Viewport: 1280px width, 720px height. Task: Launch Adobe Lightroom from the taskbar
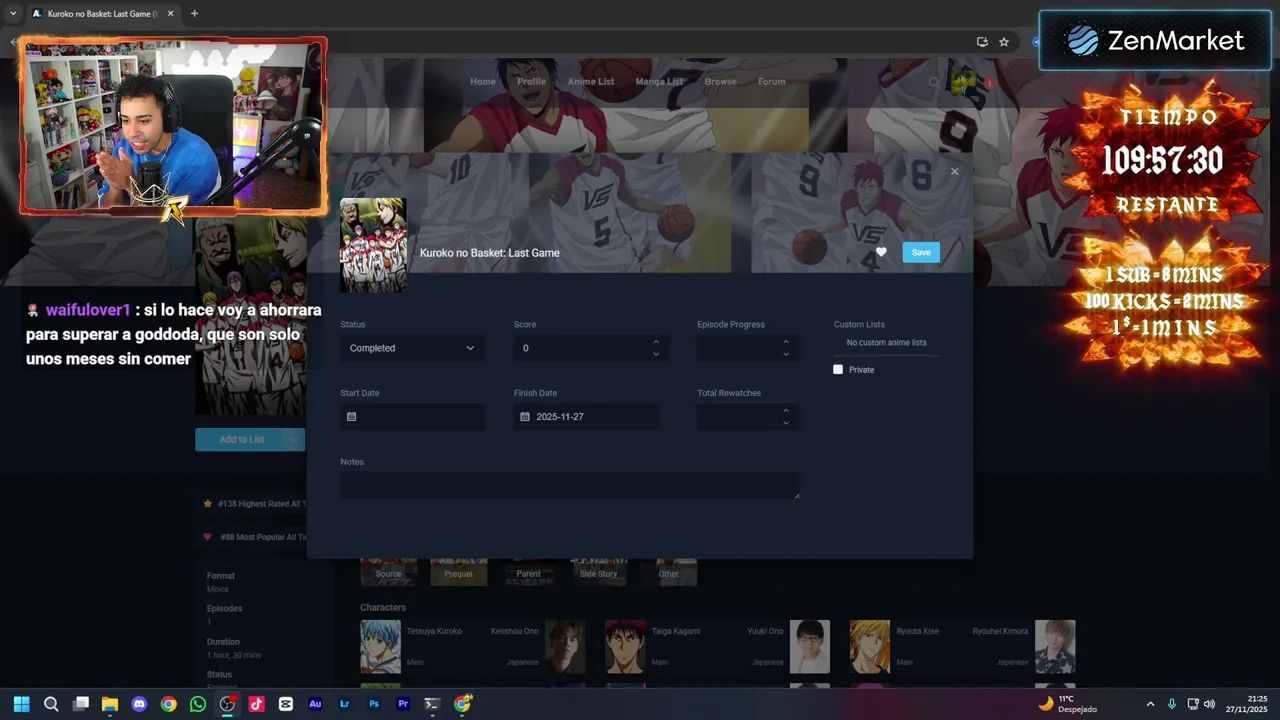[345, 704]
